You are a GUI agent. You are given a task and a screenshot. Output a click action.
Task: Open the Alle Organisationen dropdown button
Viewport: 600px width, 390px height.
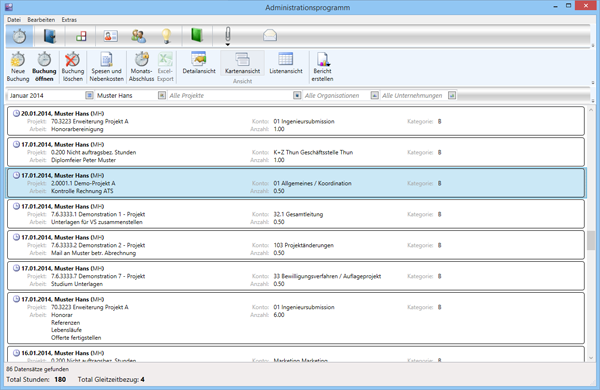375,95
